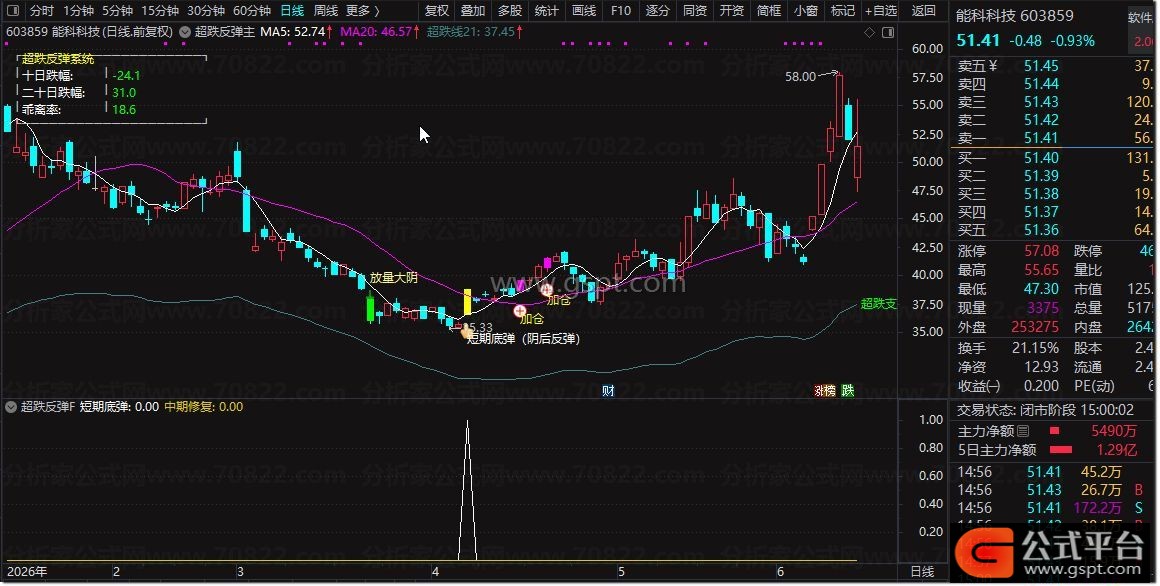1160x586 pixels.
Task: Open the 小窗 mini window
Action: [806, 10]
